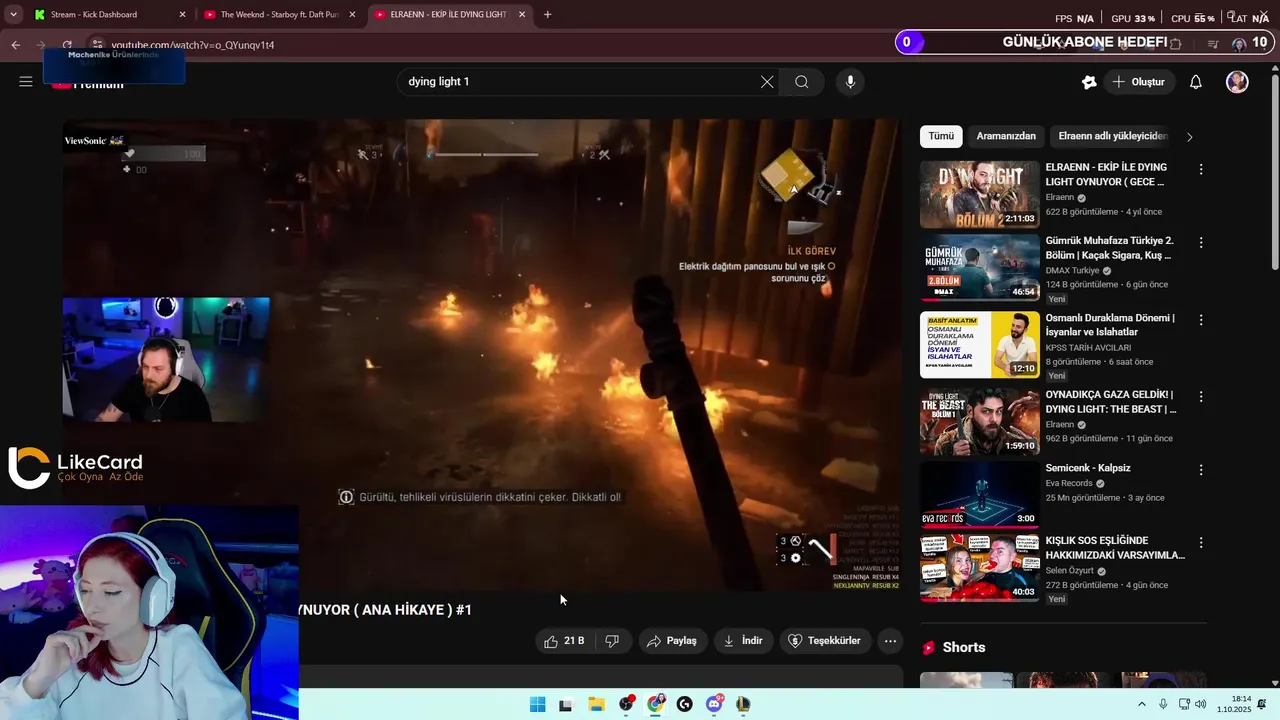Clear the search box with the X
The height and width of the screenshot is (720, 1280).
click(x=767, y=82)
